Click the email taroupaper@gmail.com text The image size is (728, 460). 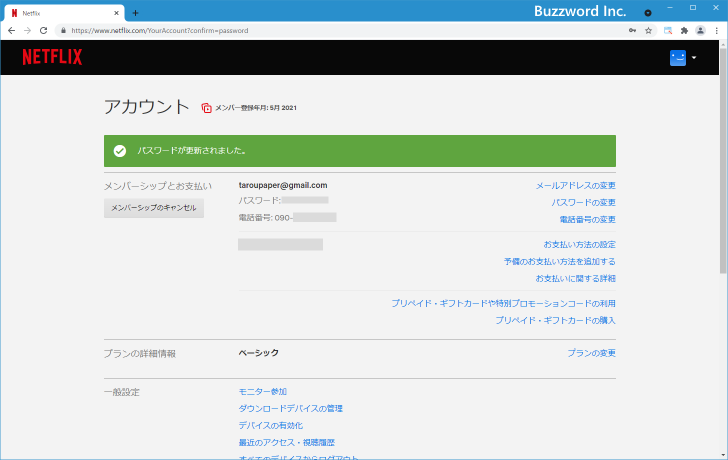(283, 185)
